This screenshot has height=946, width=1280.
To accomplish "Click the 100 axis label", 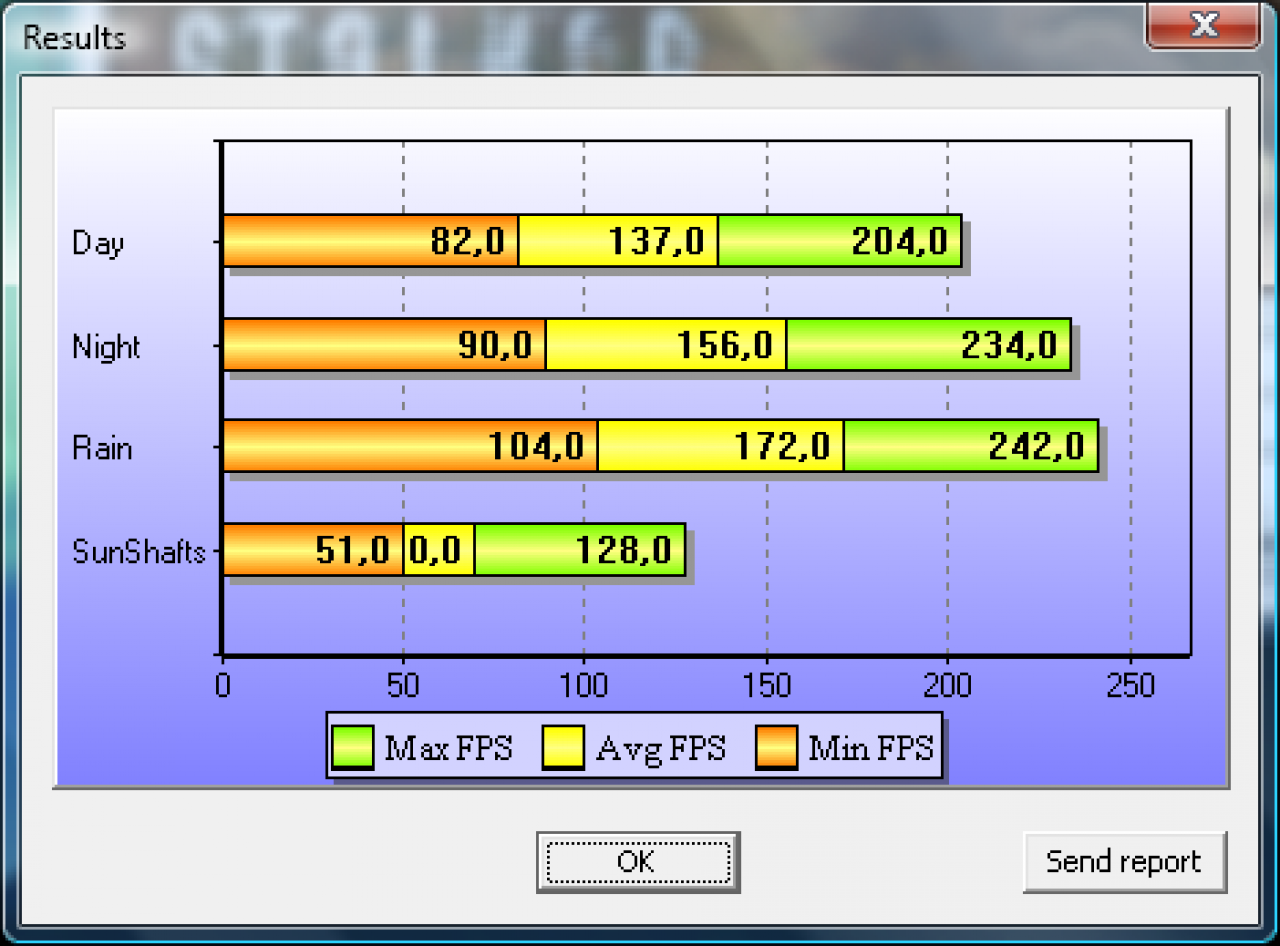I will (x=584, y=685).
